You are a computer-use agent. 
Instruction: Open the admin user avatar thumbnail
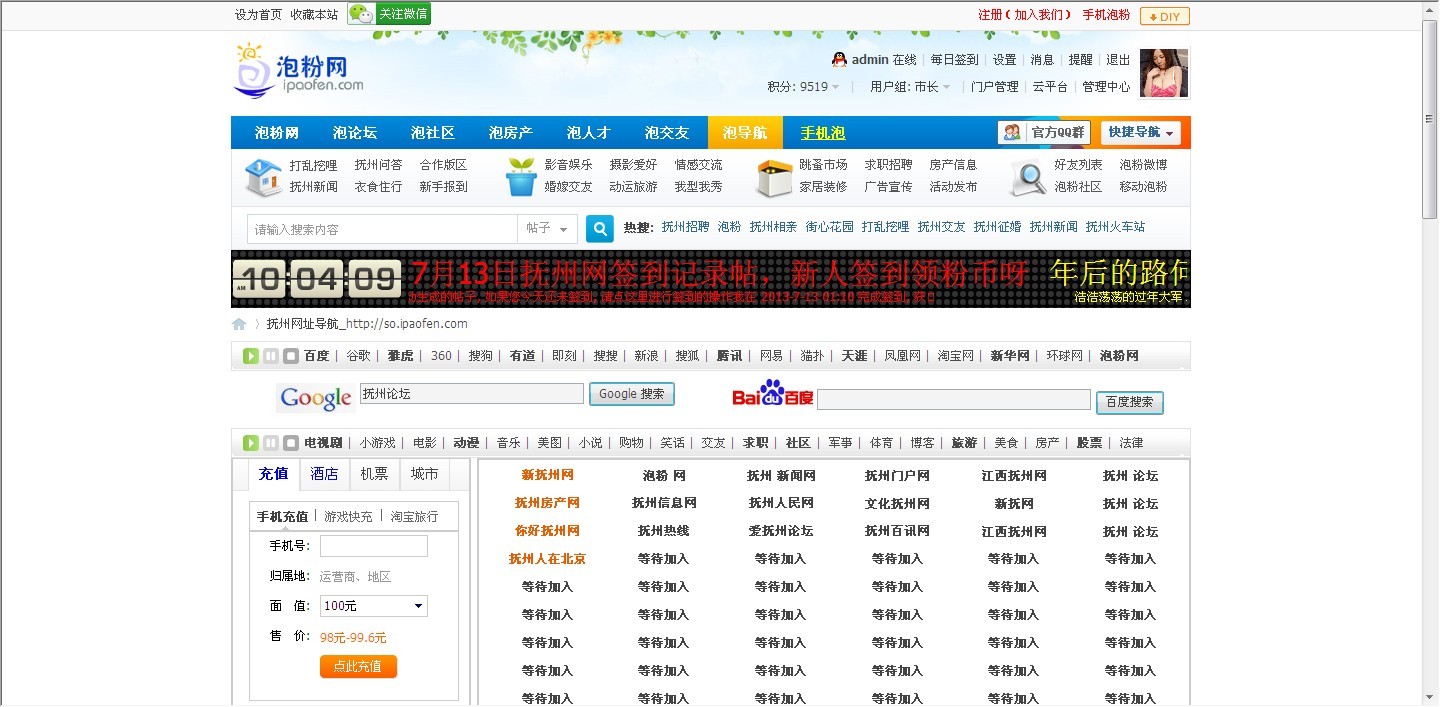point(1164,73)
